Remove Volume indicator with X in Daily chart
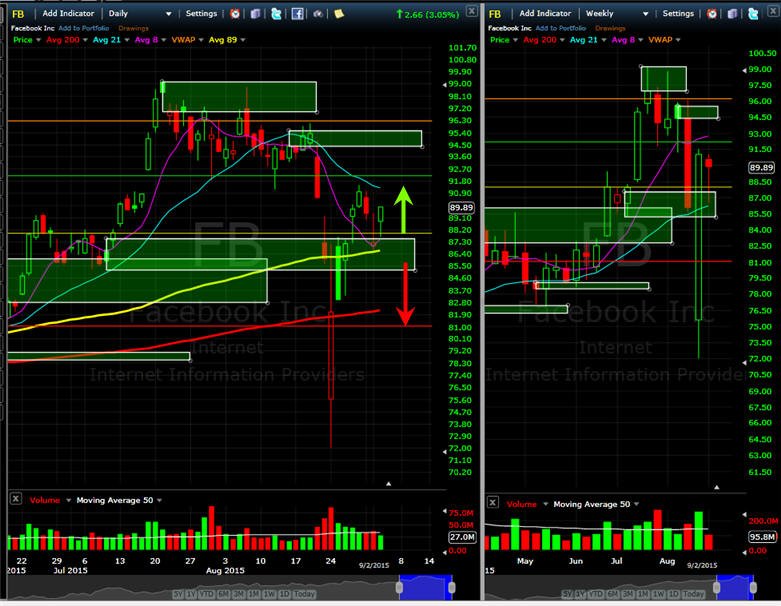This screenshot has width=781, height=606. tap(16, 498)
